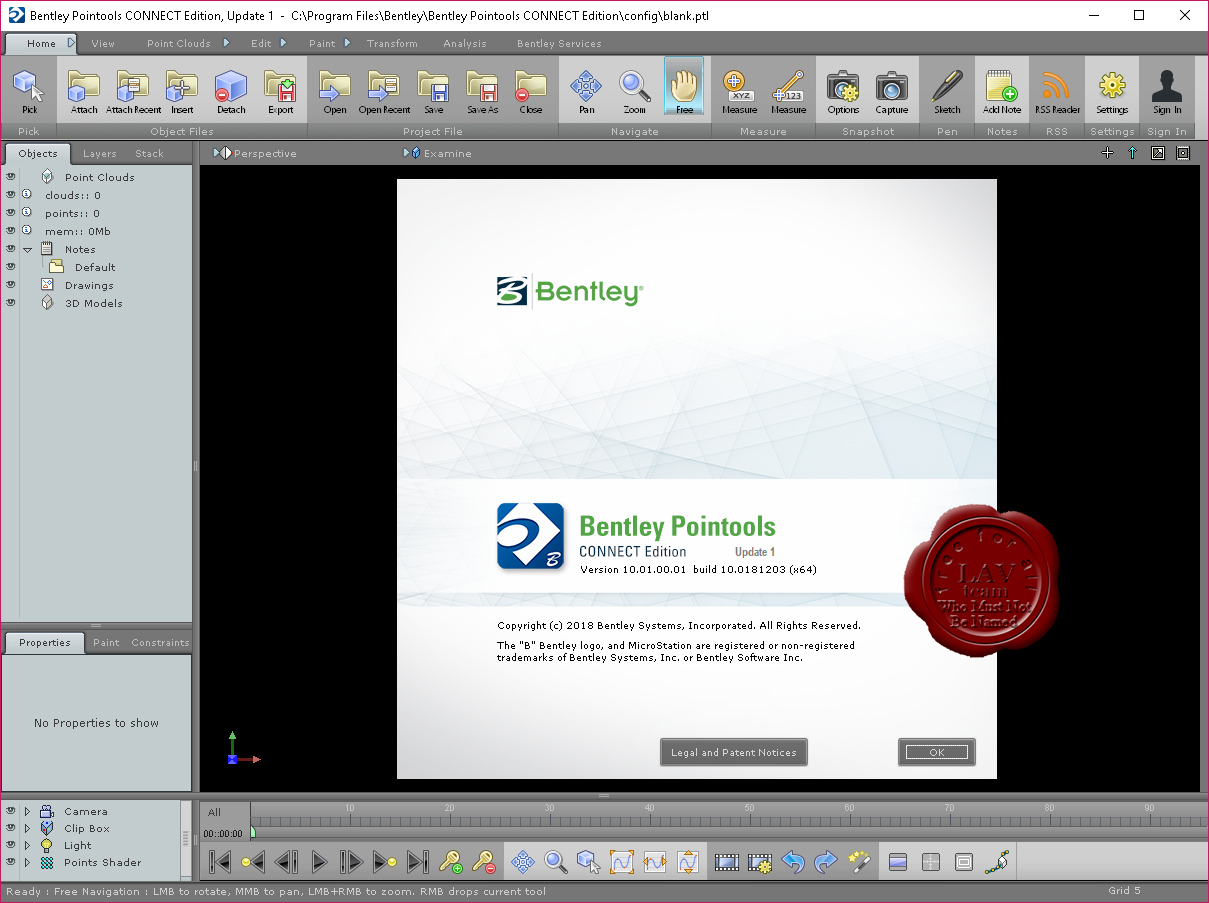
Task: Open the RSS Reader
Action: (x=1057, y=92)
